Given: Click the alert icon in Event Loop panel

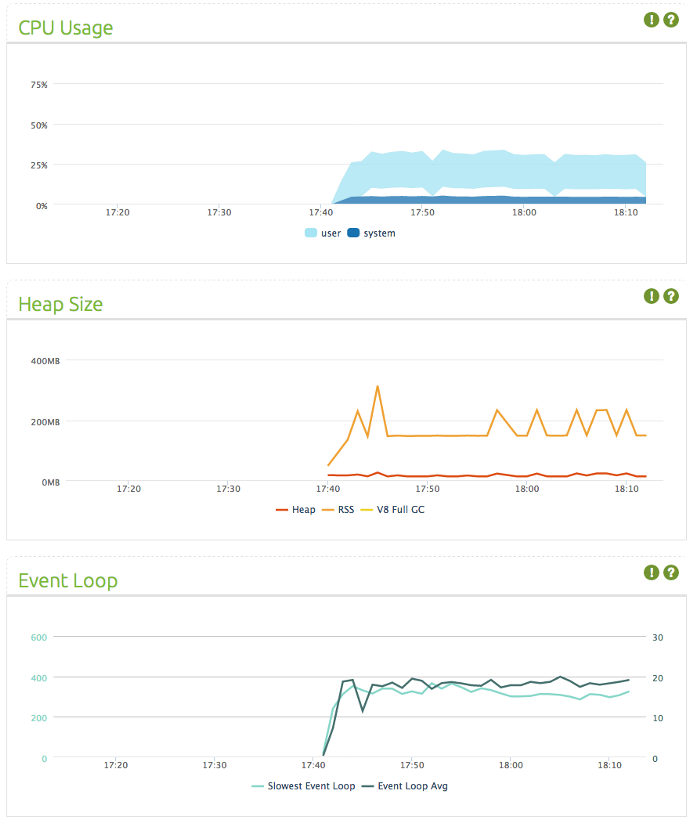Looking at the screenshot, I should (x=651, y=573).
